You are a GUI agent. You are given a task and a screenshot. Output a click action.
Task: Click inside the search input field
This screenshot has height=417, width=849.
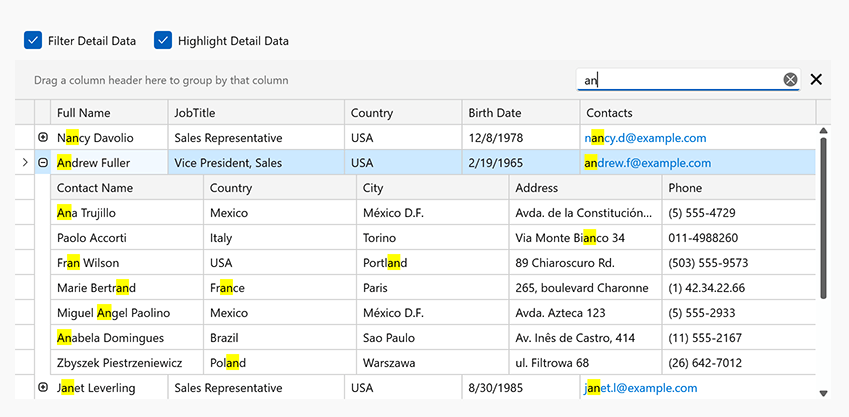tap(680, 80)
